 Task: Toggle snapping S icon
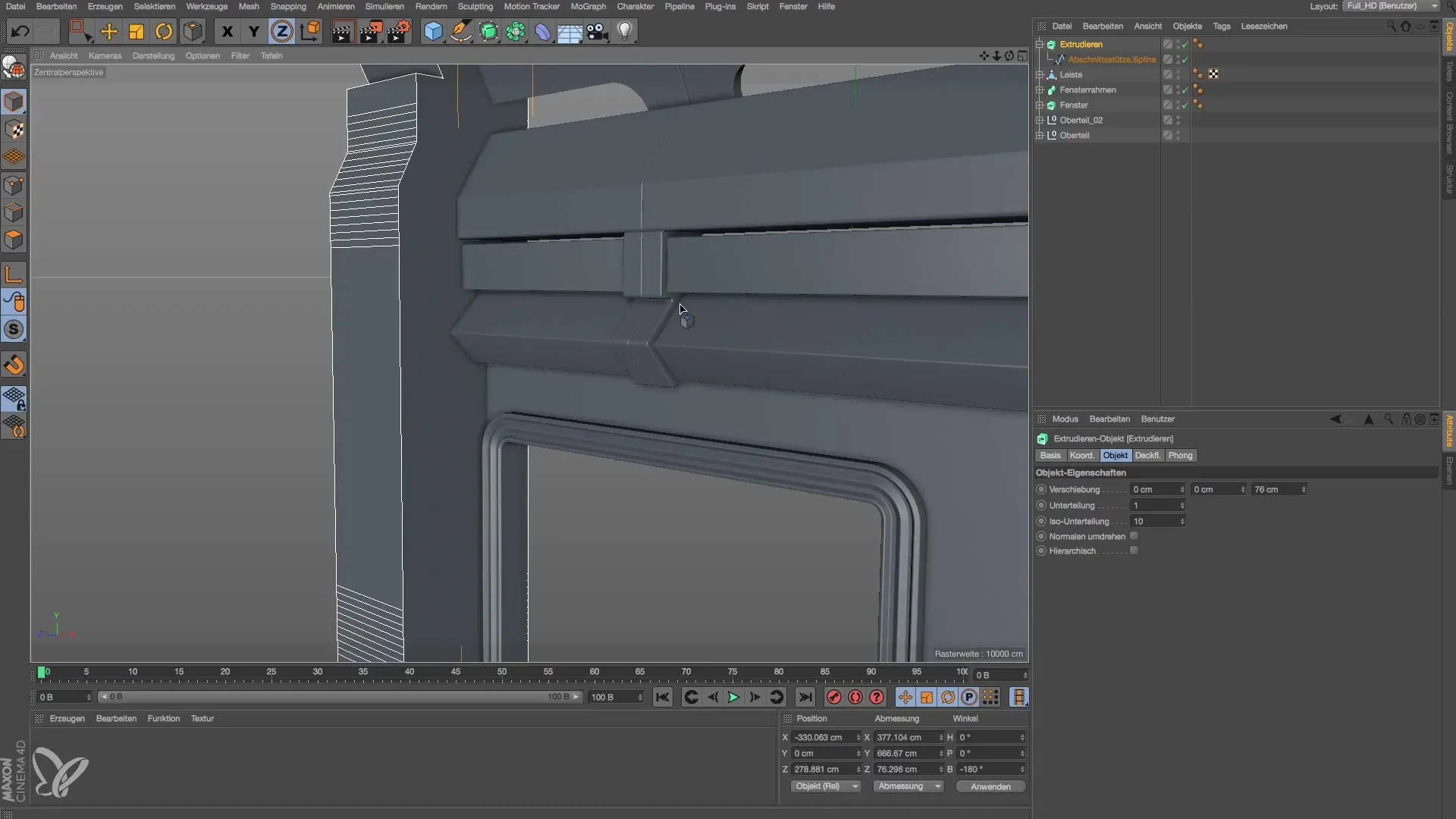pyautogui.click(x=14, y=329)
